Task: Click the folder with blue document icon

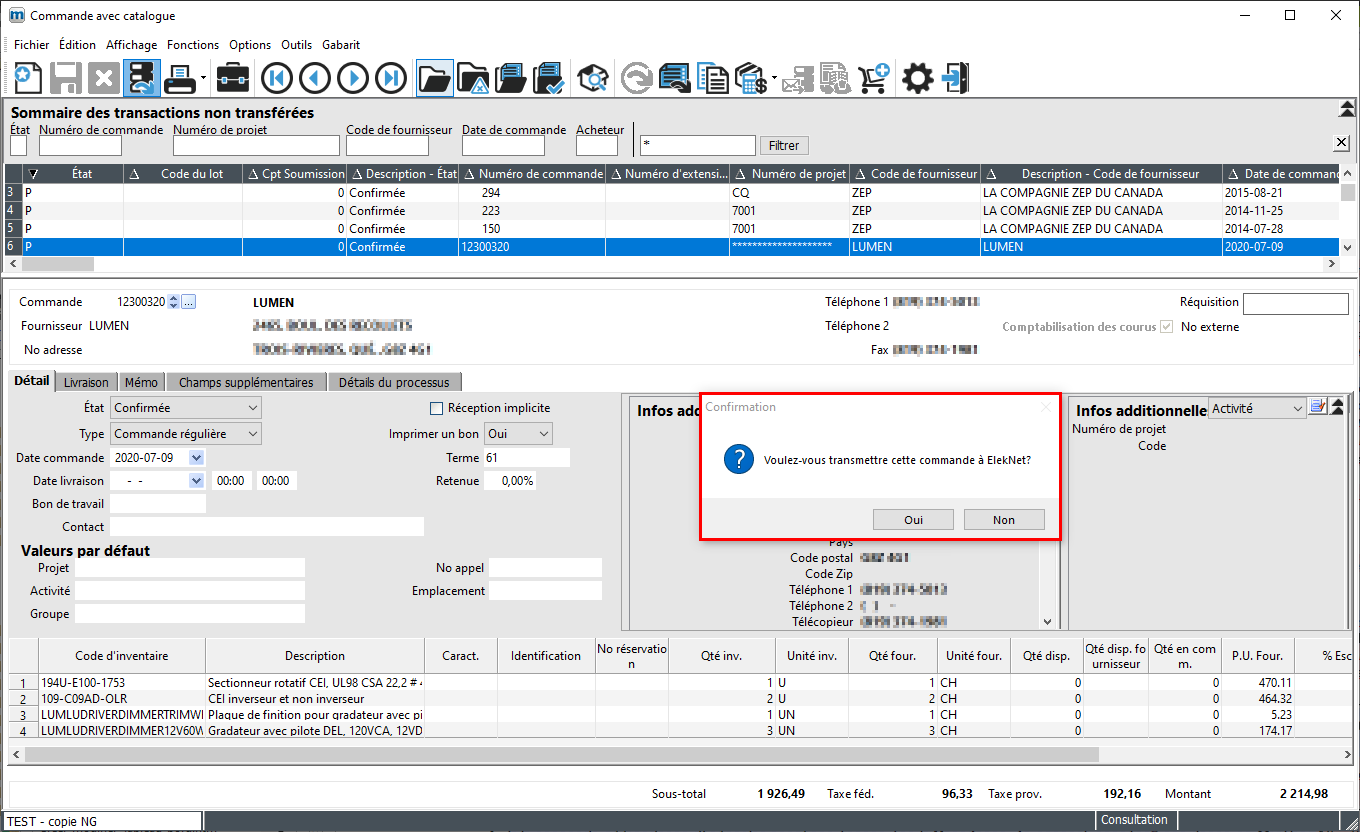Action: [512, 77]
